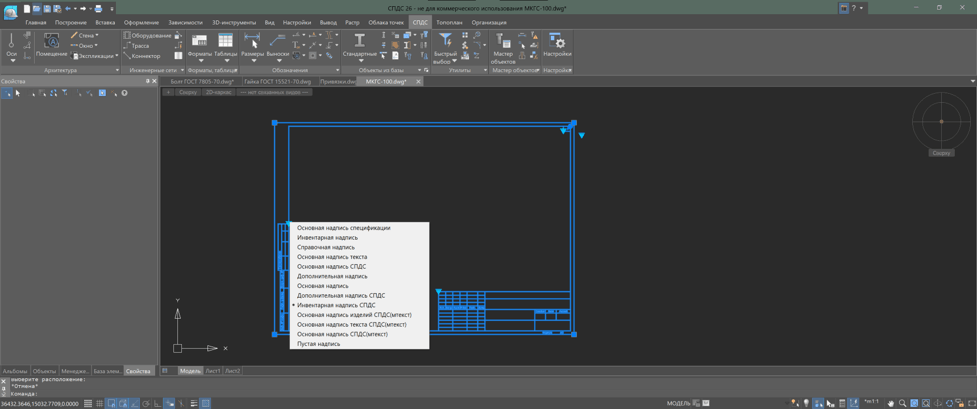Click the Трасса route tool
The width and height of the screenshot is (977, 409).
(136, 46)
